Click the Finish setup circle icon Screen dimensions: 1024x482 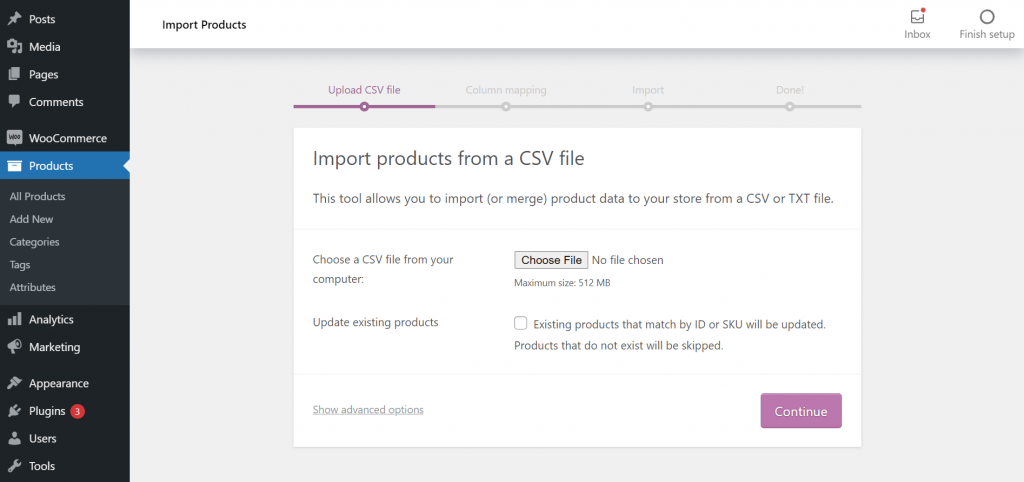[987, 17]
